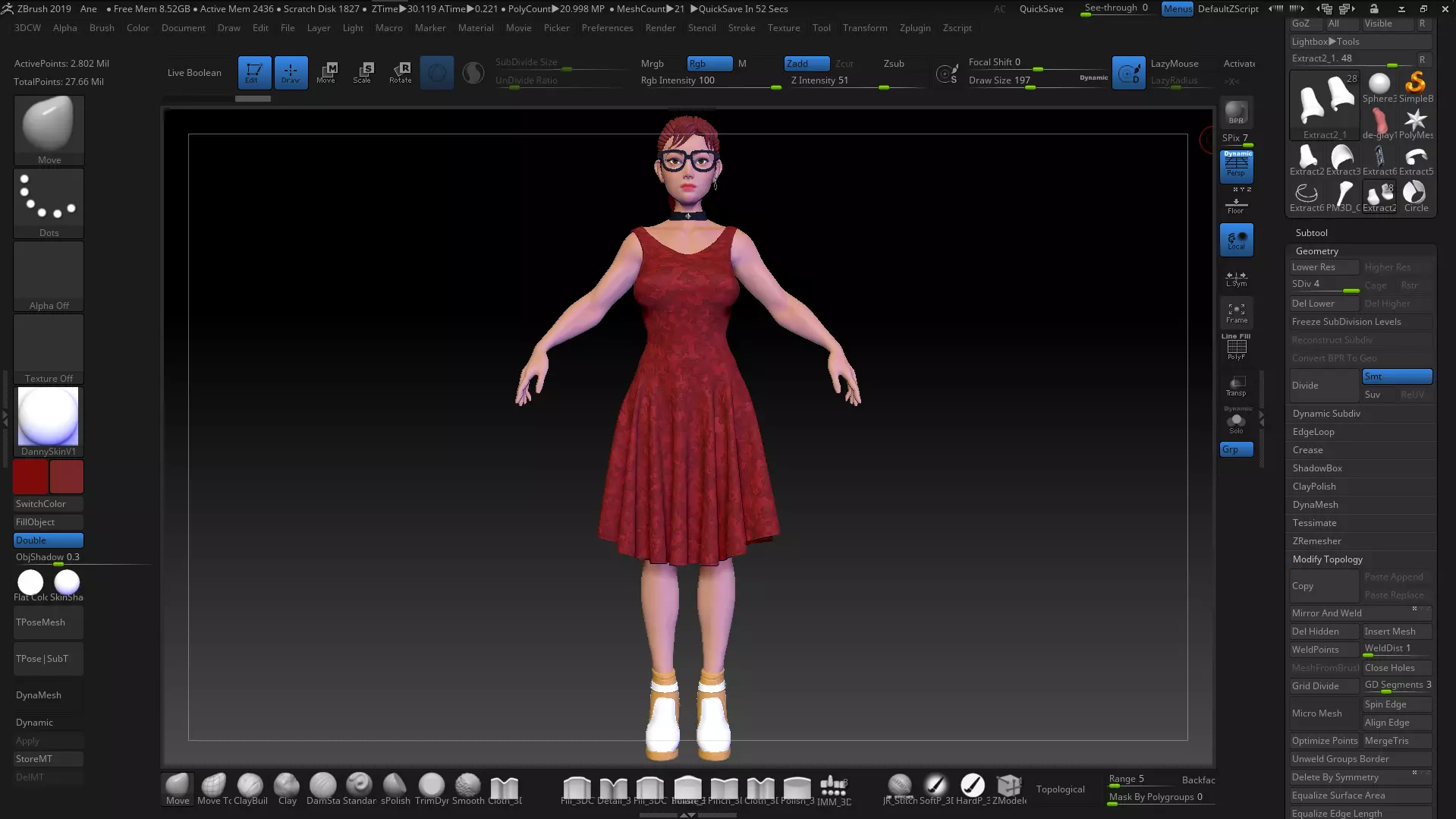Expand the ShadowBox section

(1318, 468)
